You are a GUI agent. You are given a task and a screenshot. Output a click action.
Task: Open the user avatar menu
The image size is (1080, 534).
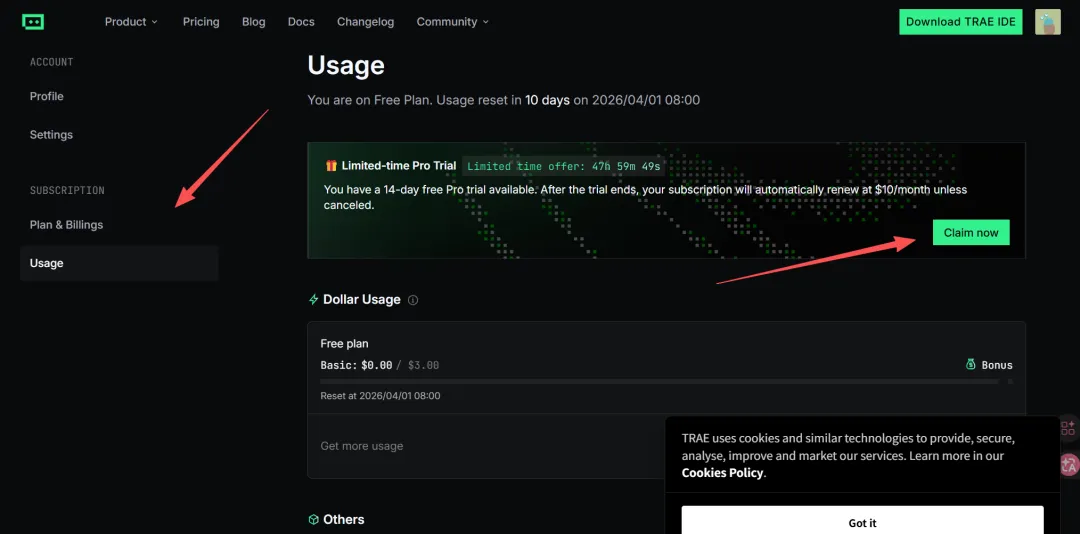pos(1048,22)
